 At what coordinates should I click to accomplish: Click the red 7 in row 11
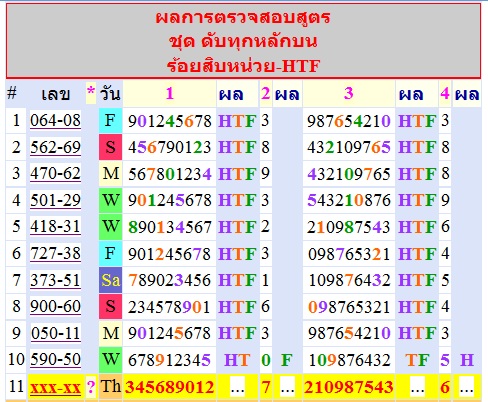click(x=265, y=387)
